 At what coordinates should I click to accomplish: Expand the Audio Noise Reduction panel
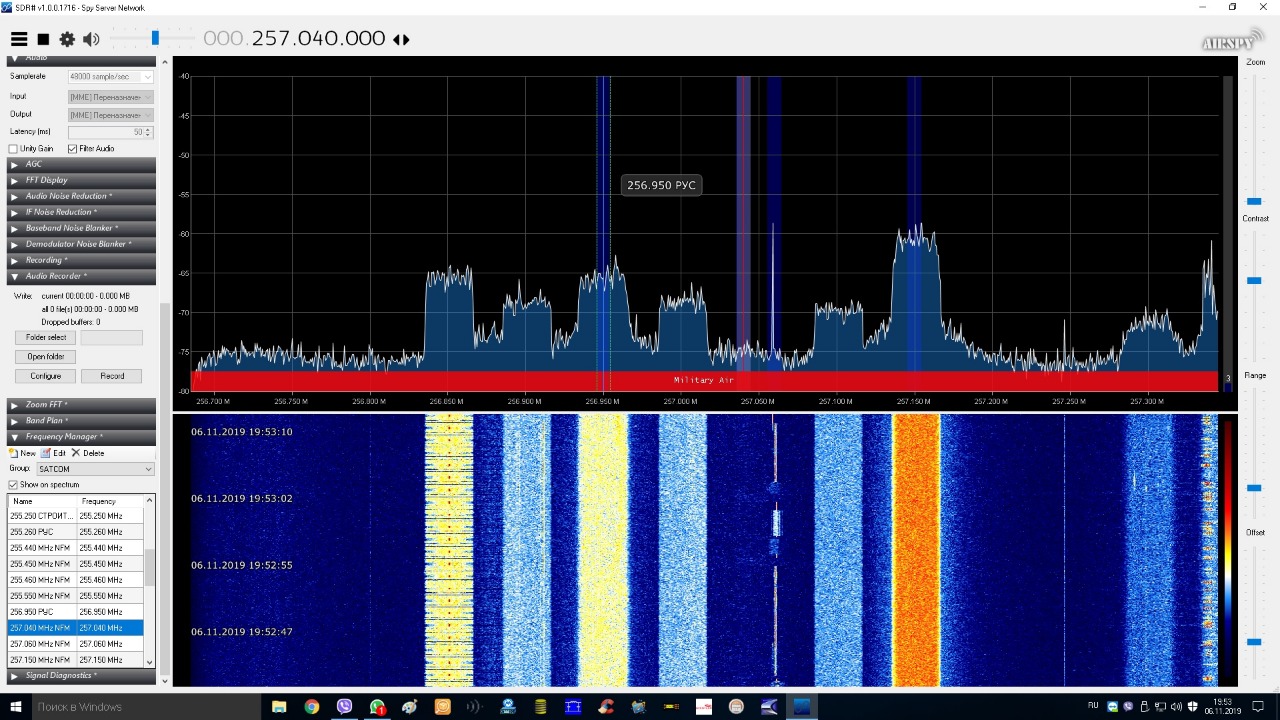click(81, 196)
